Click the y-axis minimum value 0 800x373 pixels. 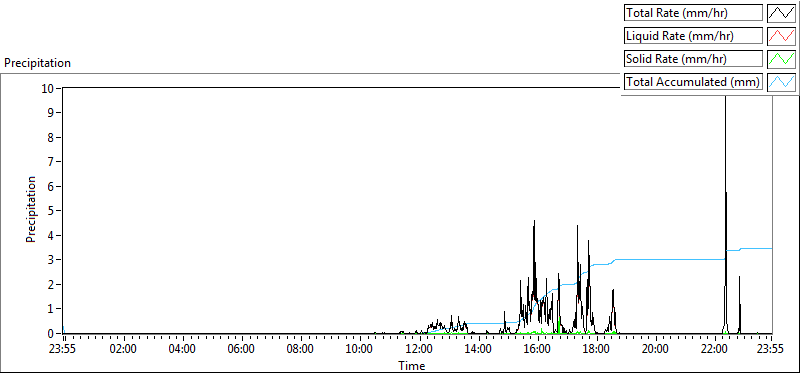point(51,334)
